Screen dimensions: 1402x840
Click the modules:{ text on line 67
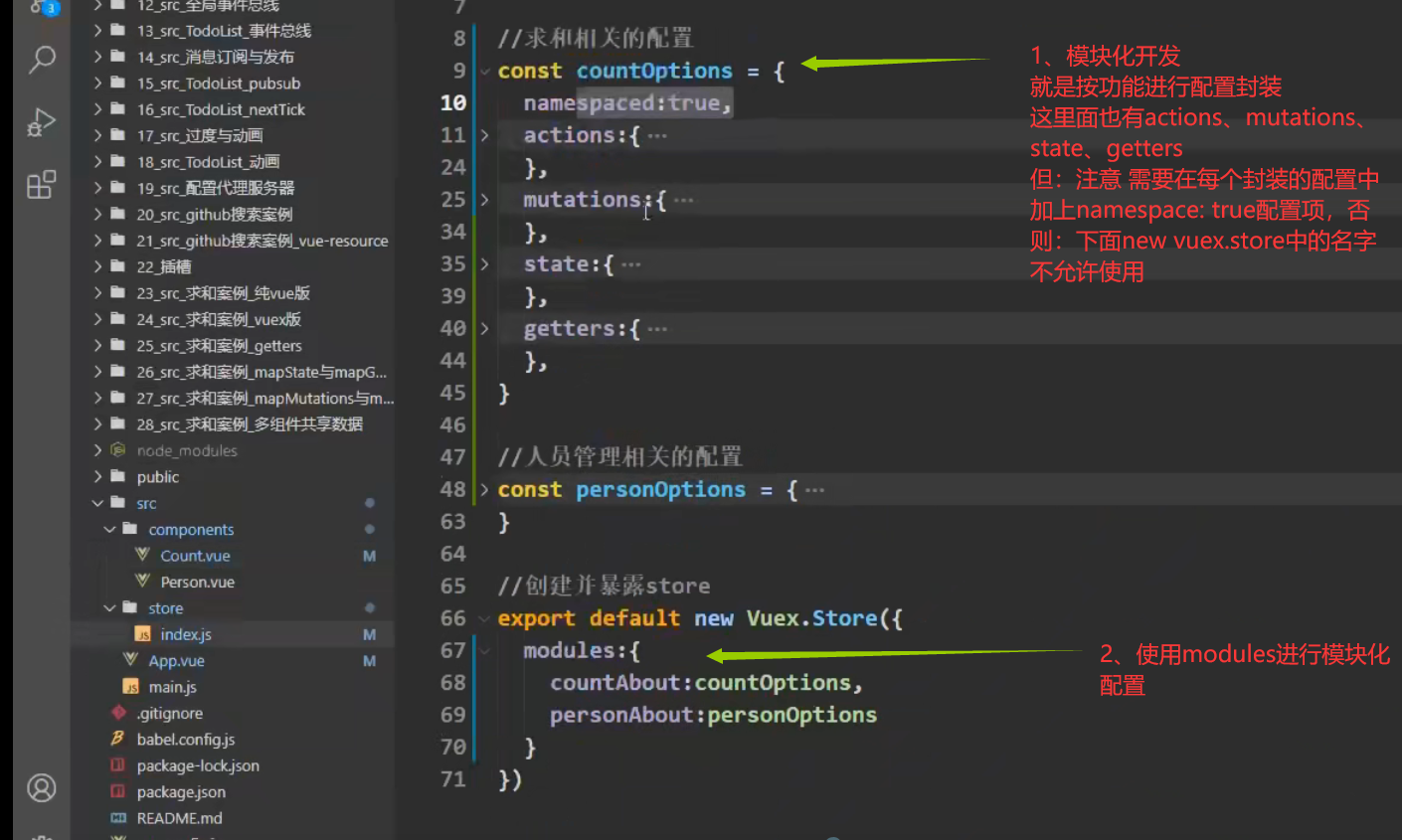[x=582, y=651]
